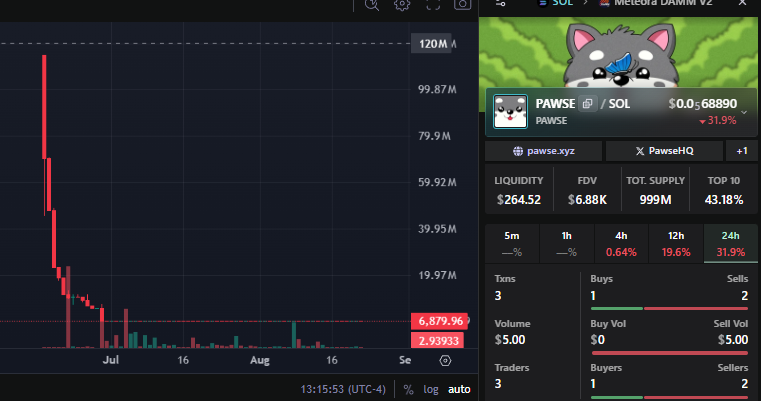The width and height of the screenshot is (761, 401).
Task: Select the 24h timeframe tab
Action: pos(731,244)
